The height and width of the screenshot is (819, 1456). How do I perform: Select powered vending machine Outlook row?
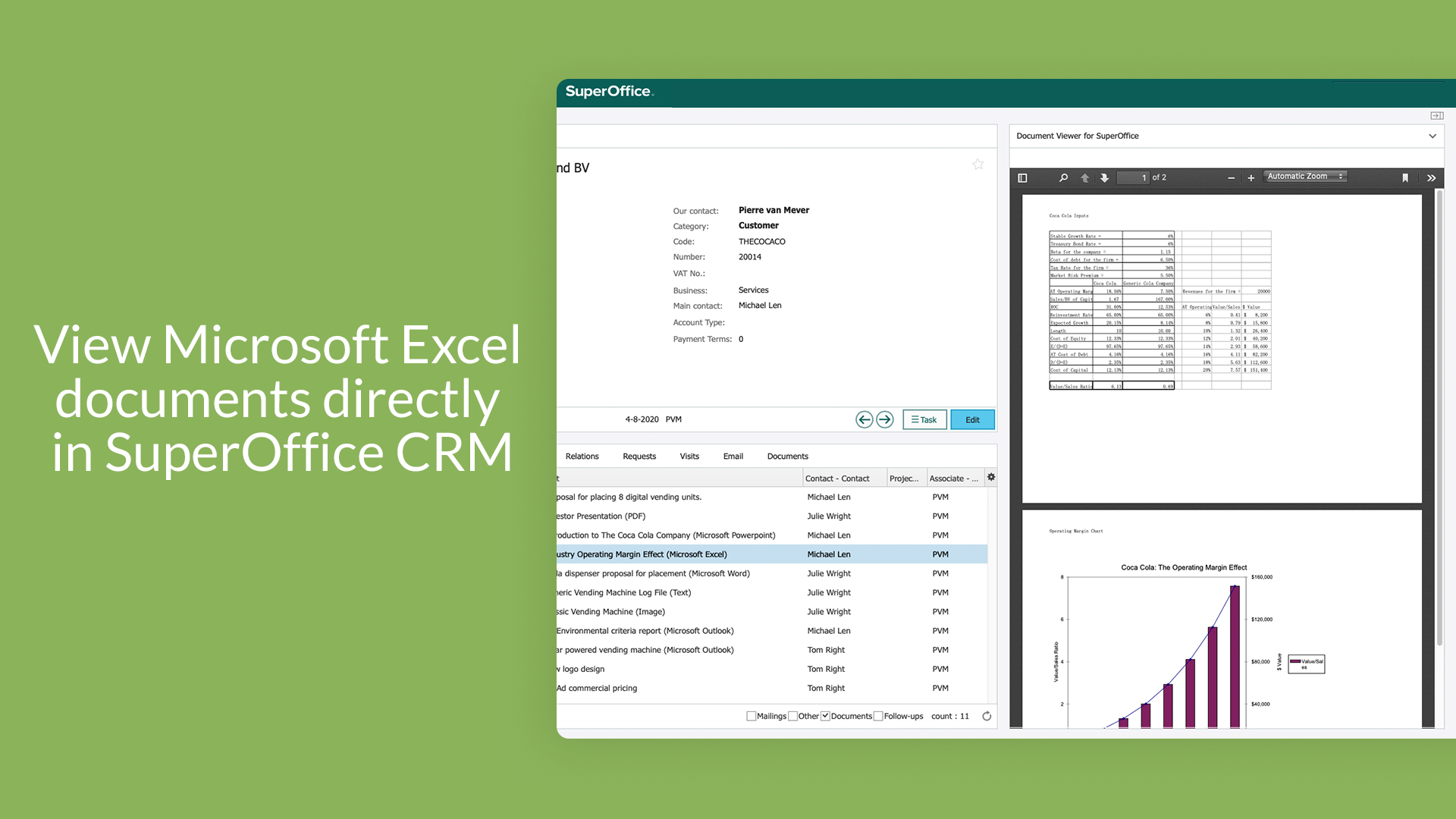pyautogui.click(x=772, y=650)
